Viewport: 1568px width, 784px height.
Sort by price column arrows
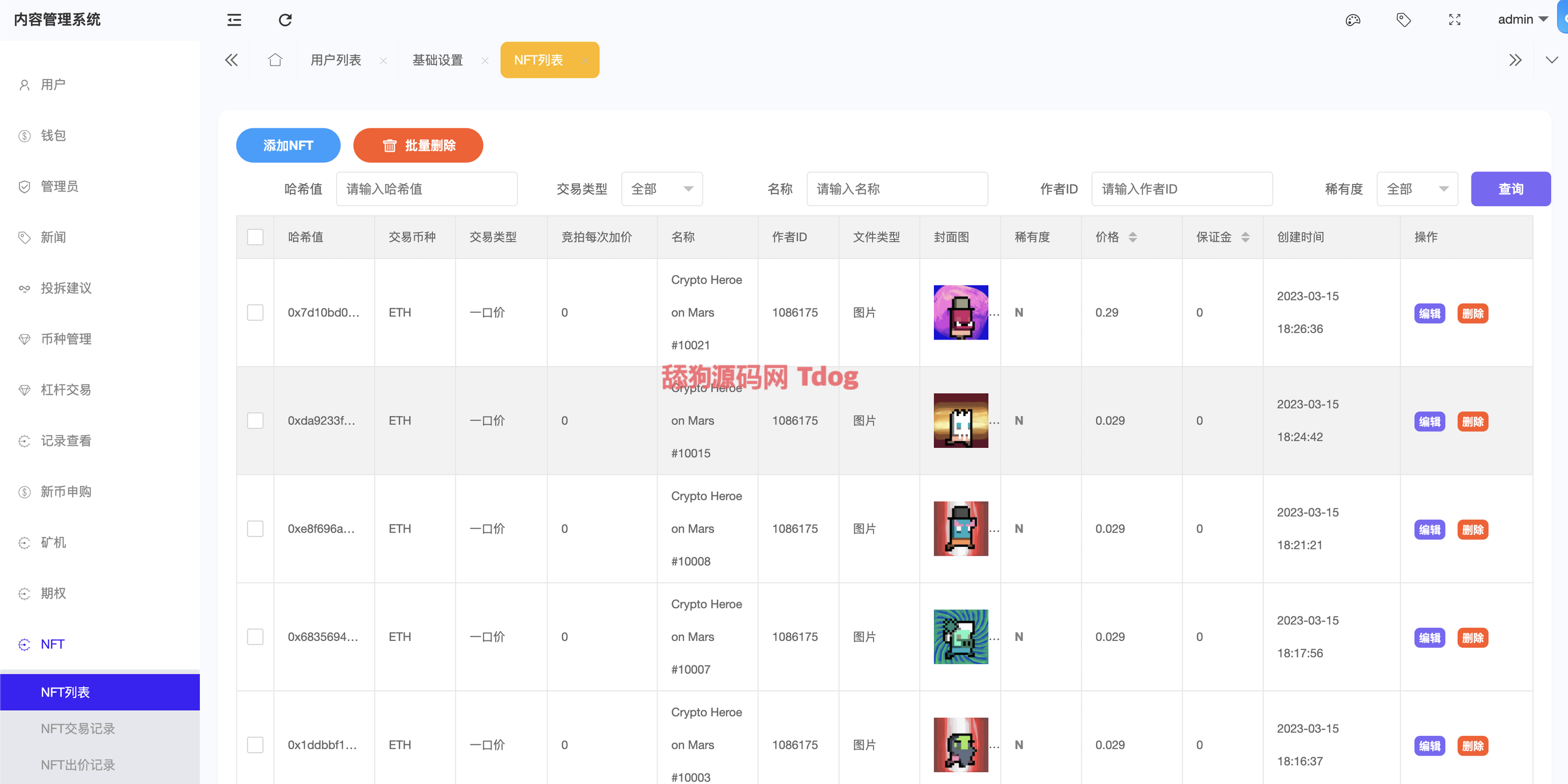(1132, 237)
